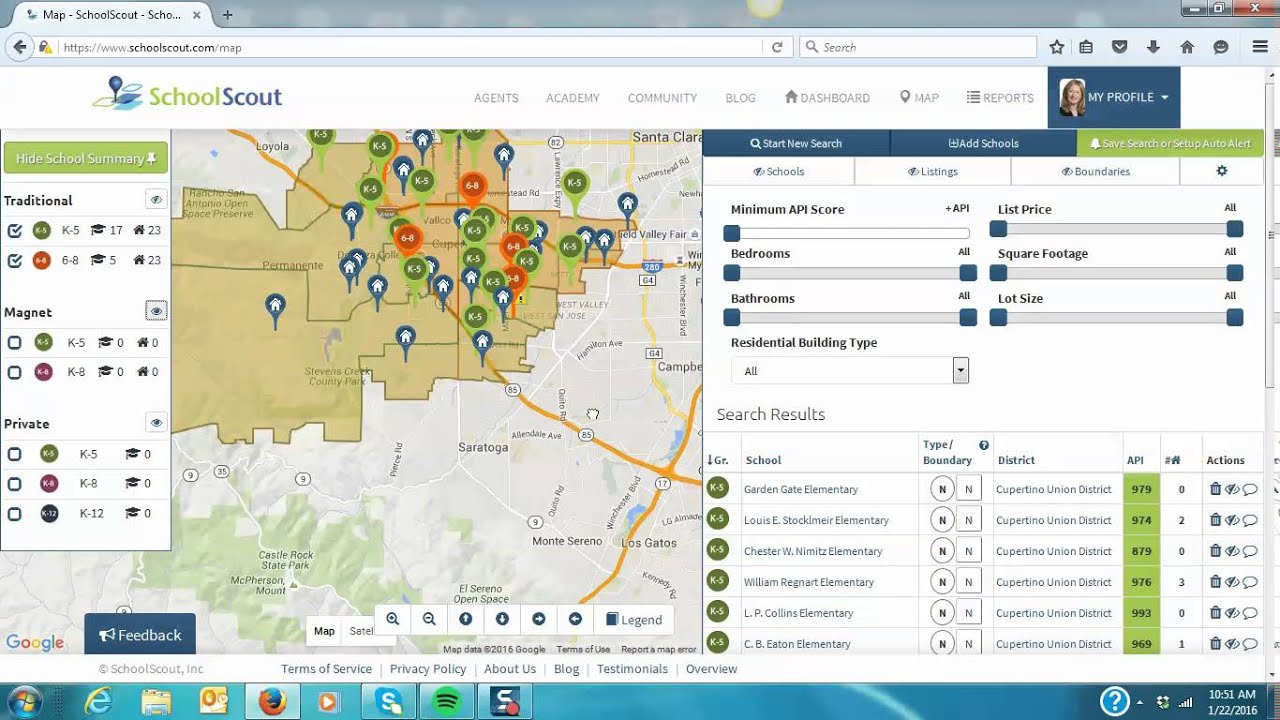Enable Magnet K-5 schools checkbox
This screenshot has height=720, width=1280.
15,343
